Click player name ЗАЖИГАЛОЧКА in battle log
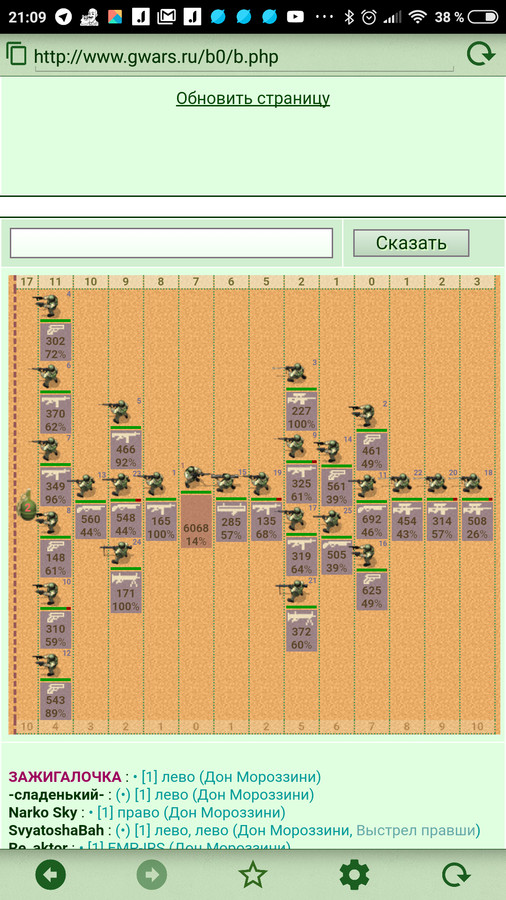The height and width of the screenshot is (900, 506). [x=65, y=777]
